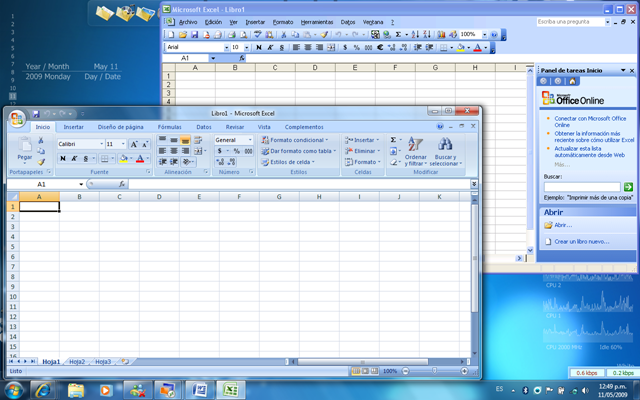
Task: Print from Excel 2003 standard toolbar
Action: click(x=232, y=35)
